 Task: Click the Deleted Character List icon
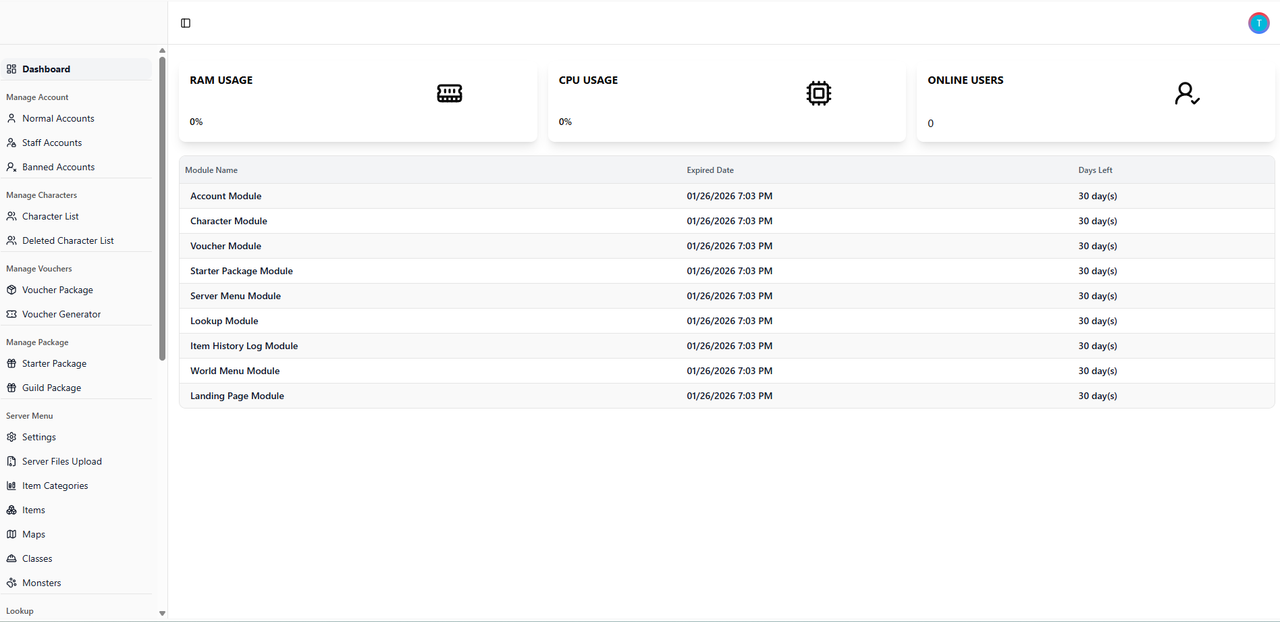(x=11, y=241)
